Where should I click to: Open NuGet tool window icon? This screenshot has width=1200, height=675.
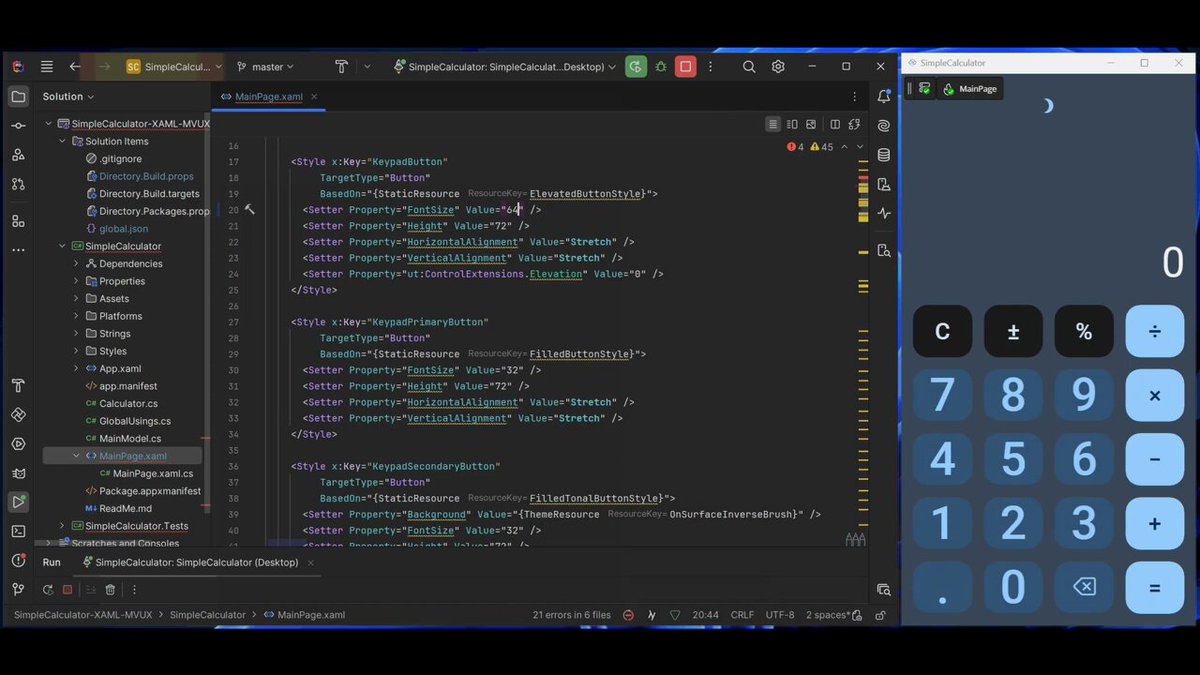[x=18, y=415]
